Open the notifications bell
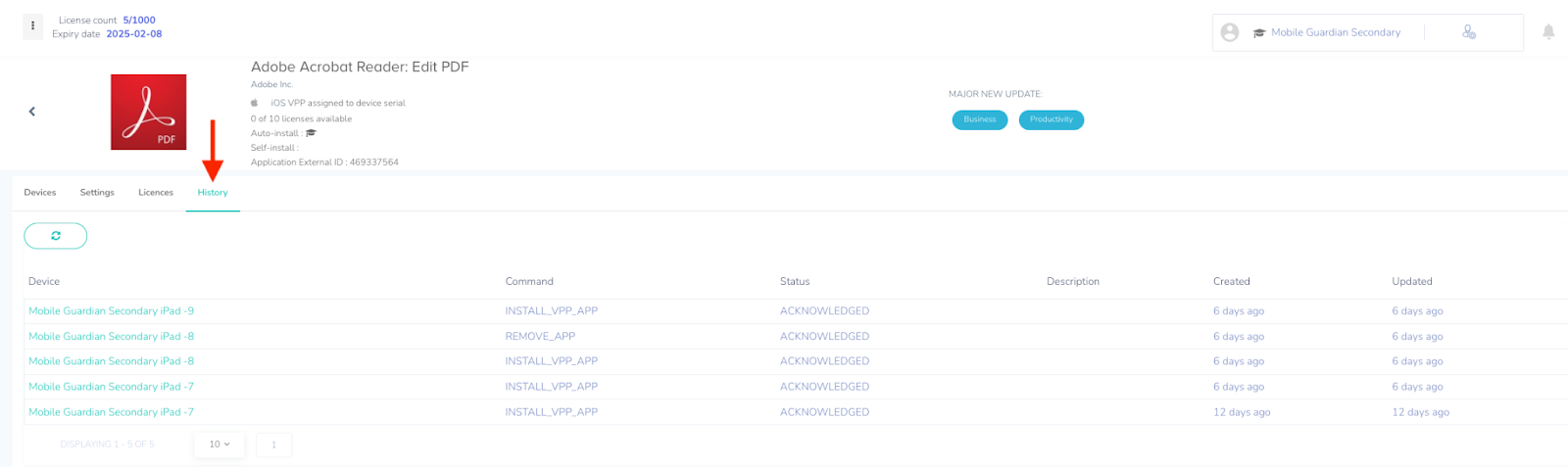This screenshot has width=1568, height=467. [x=1548, y=32]
